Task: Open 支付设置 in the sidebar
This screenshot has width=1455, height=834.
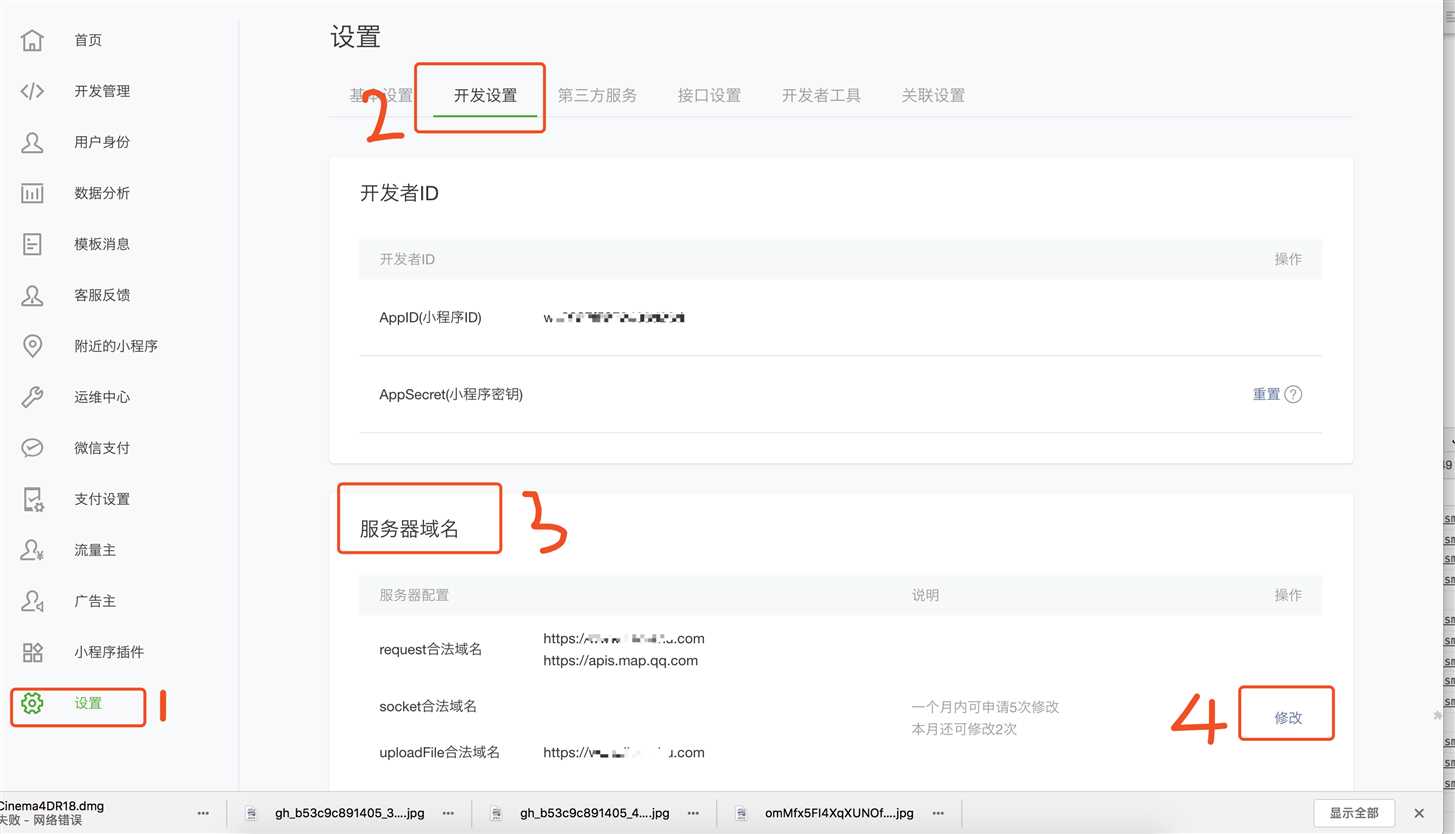Action: pyautogui.click(x=102, y=499)
